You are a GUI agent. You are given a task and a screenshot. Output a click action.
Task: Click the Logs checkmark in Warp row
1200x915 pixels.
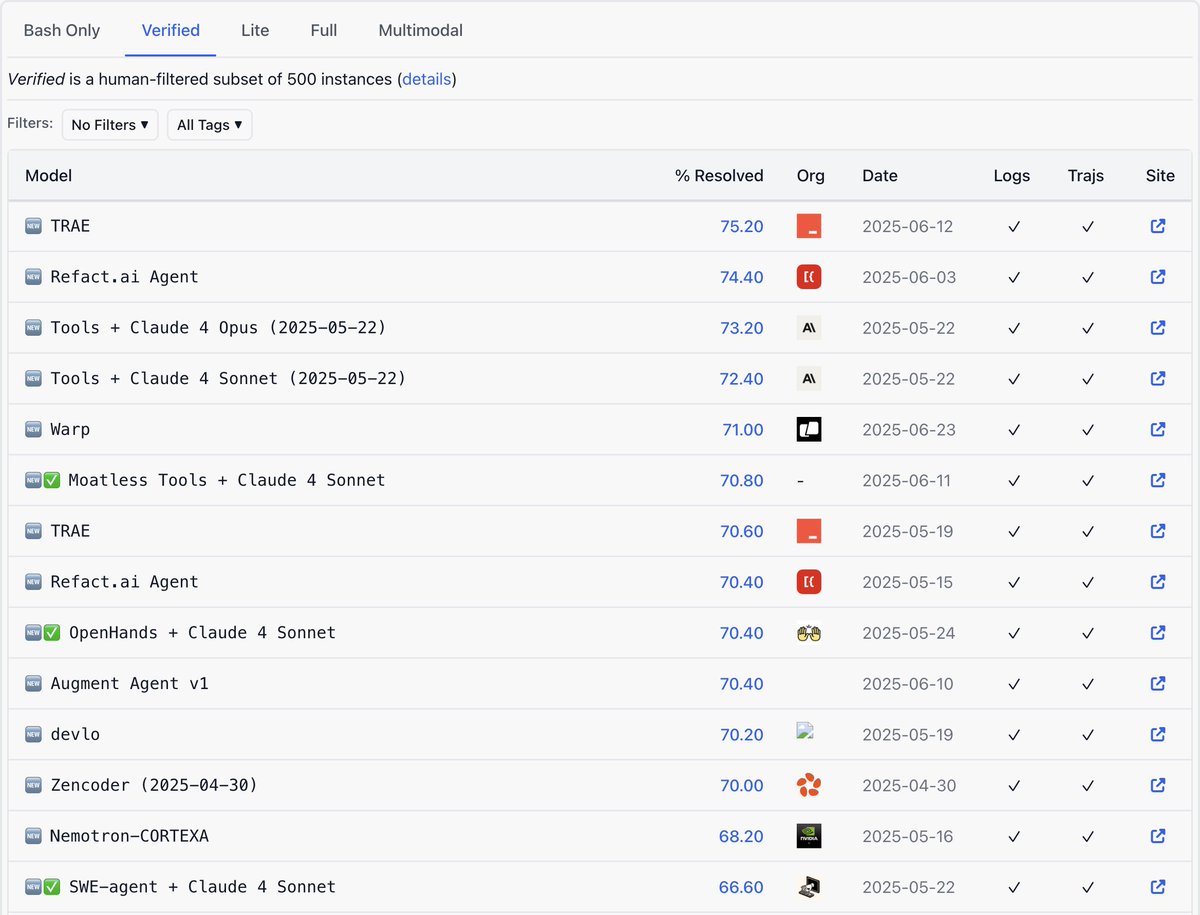[x=1013, y=430]
